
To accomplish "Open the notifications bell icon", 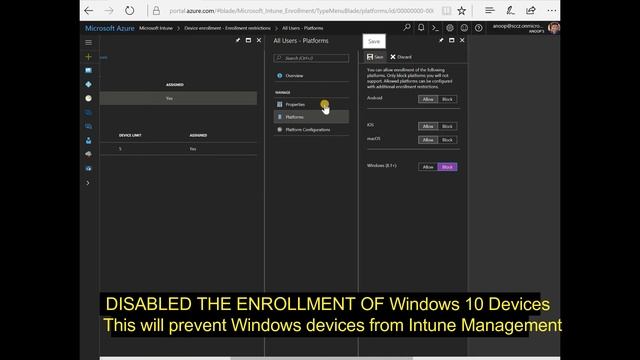I will 421,28.
